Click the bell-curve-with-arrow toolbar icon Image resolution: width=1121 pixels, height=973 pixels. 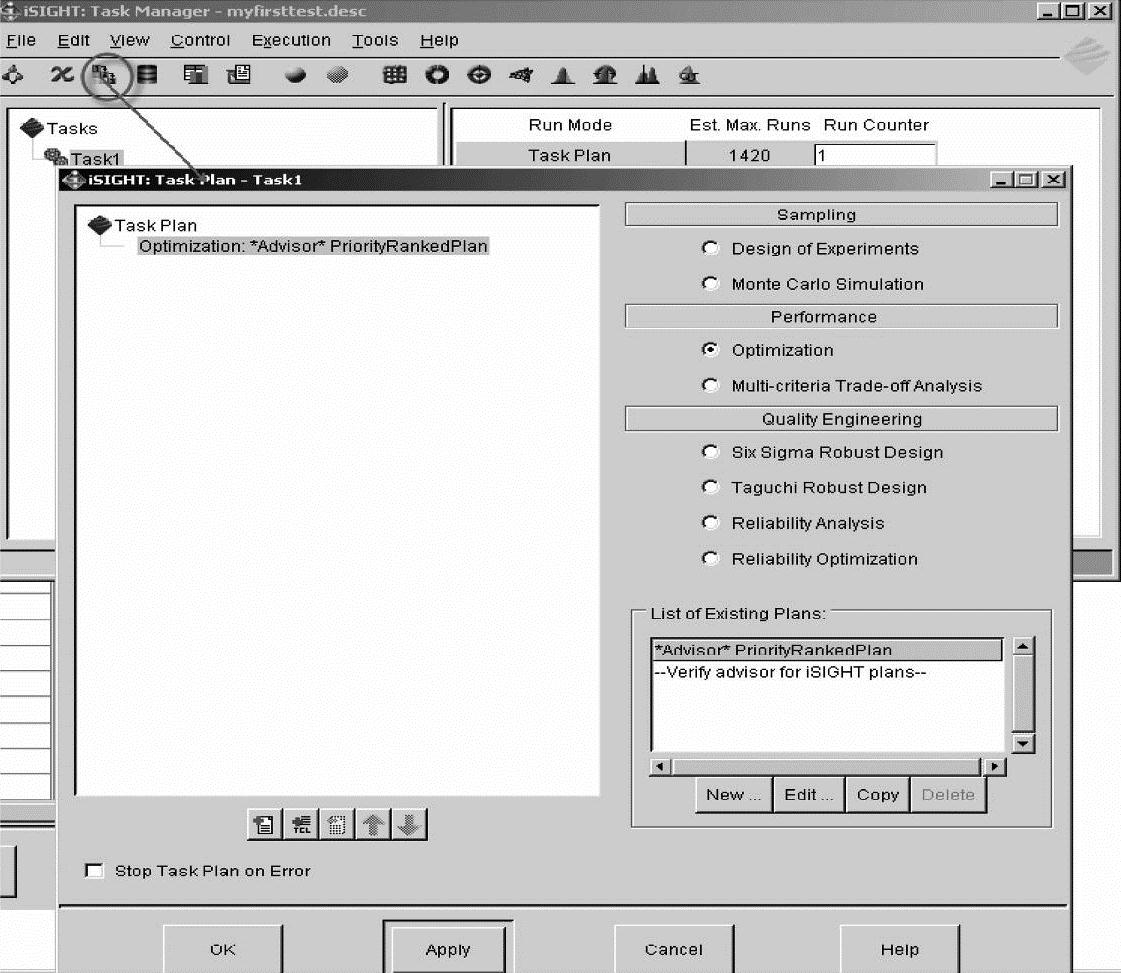pyautogui.click(x=605, y=74)
